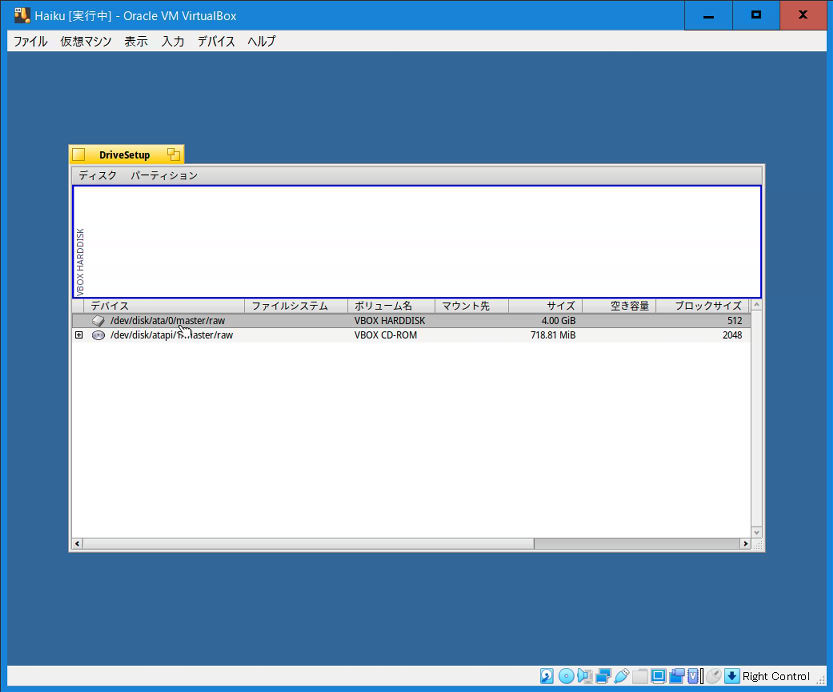Select /dev/disk/ata/0/master/raw row
833x692 pixels.
(x=411, y=320)
